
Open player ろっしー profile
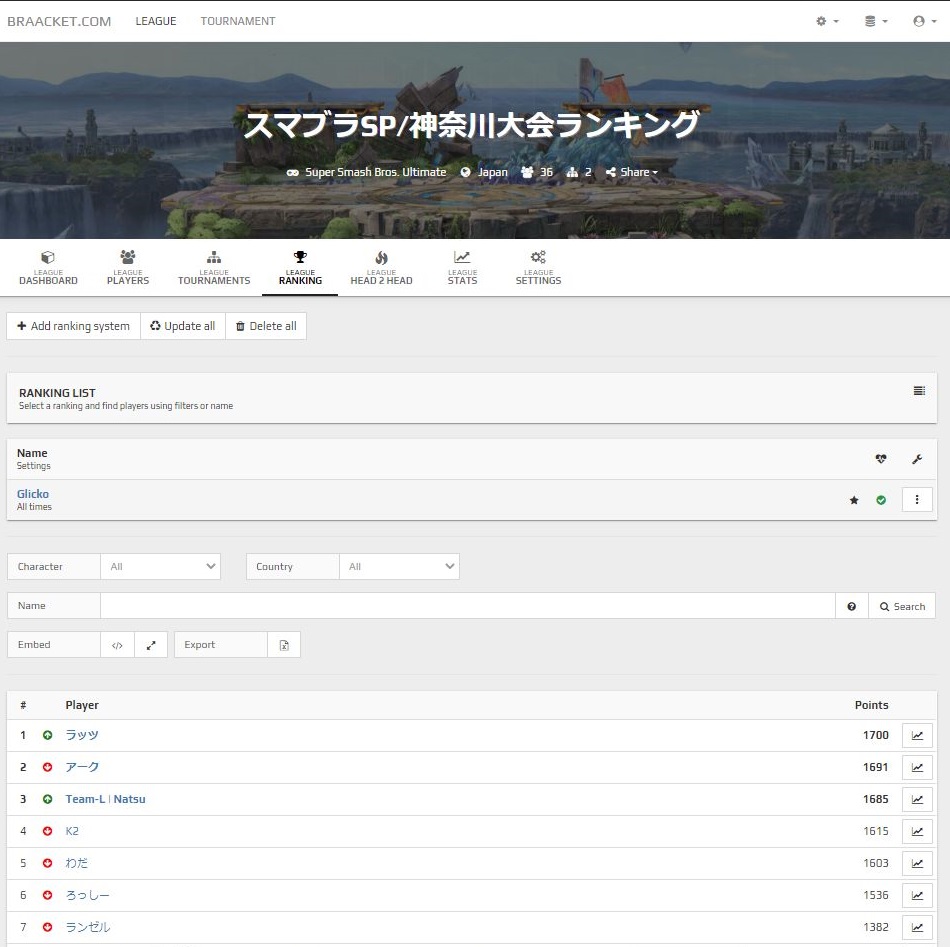[87, 895]
